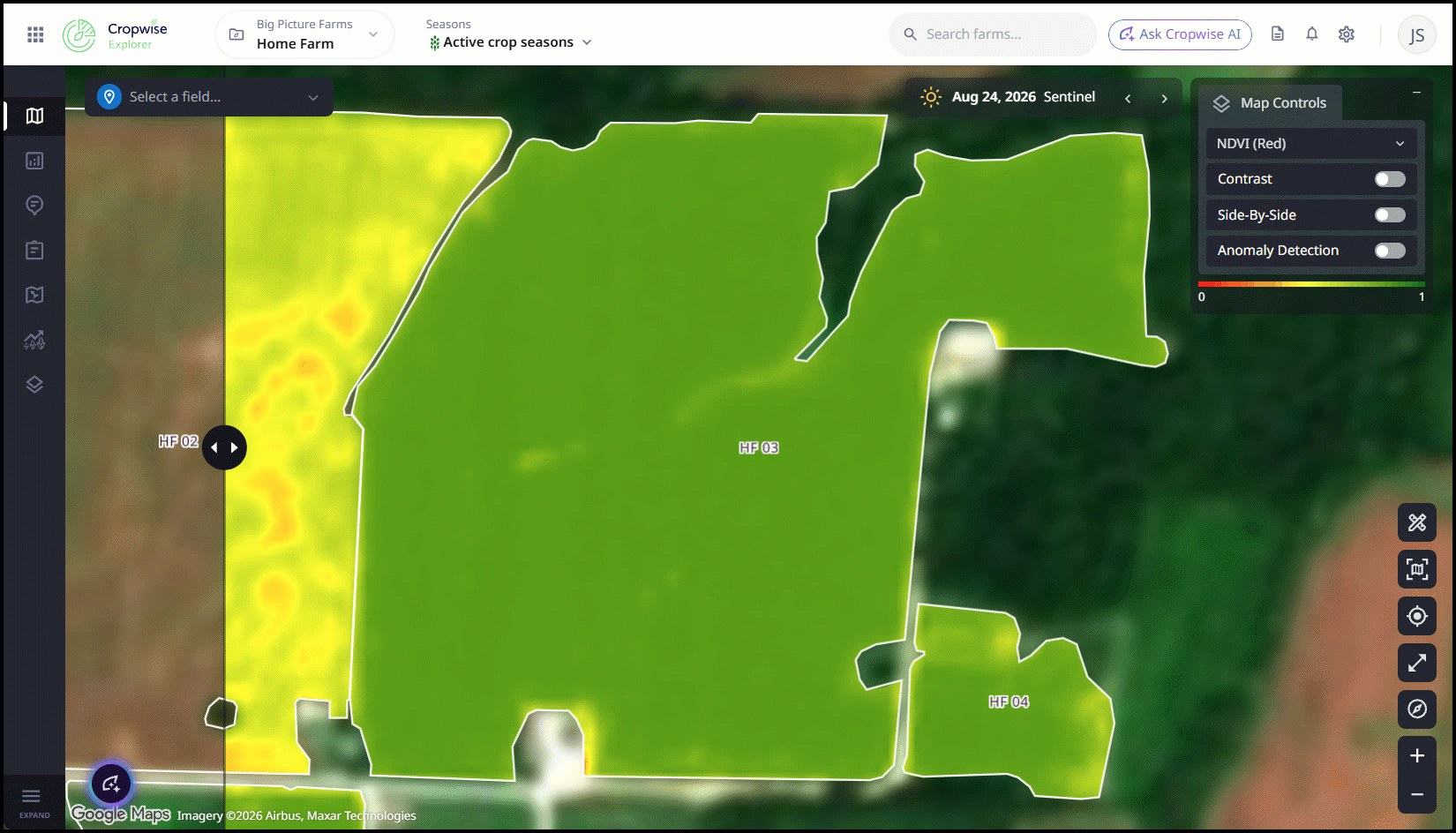Select the HF 03 field label

(x=759, y=448)
